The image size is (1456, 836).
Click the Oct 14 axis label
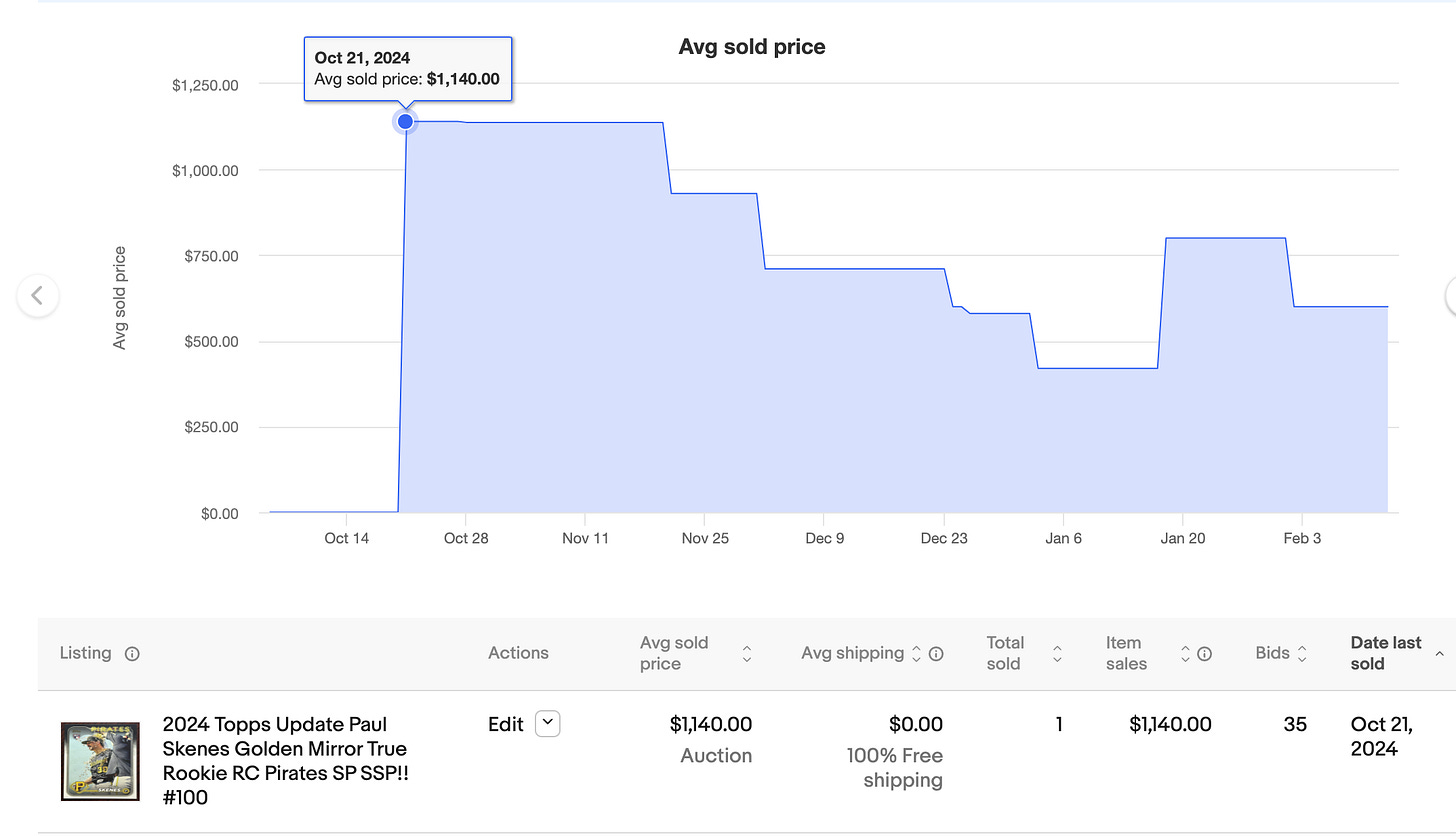(346, 538)
